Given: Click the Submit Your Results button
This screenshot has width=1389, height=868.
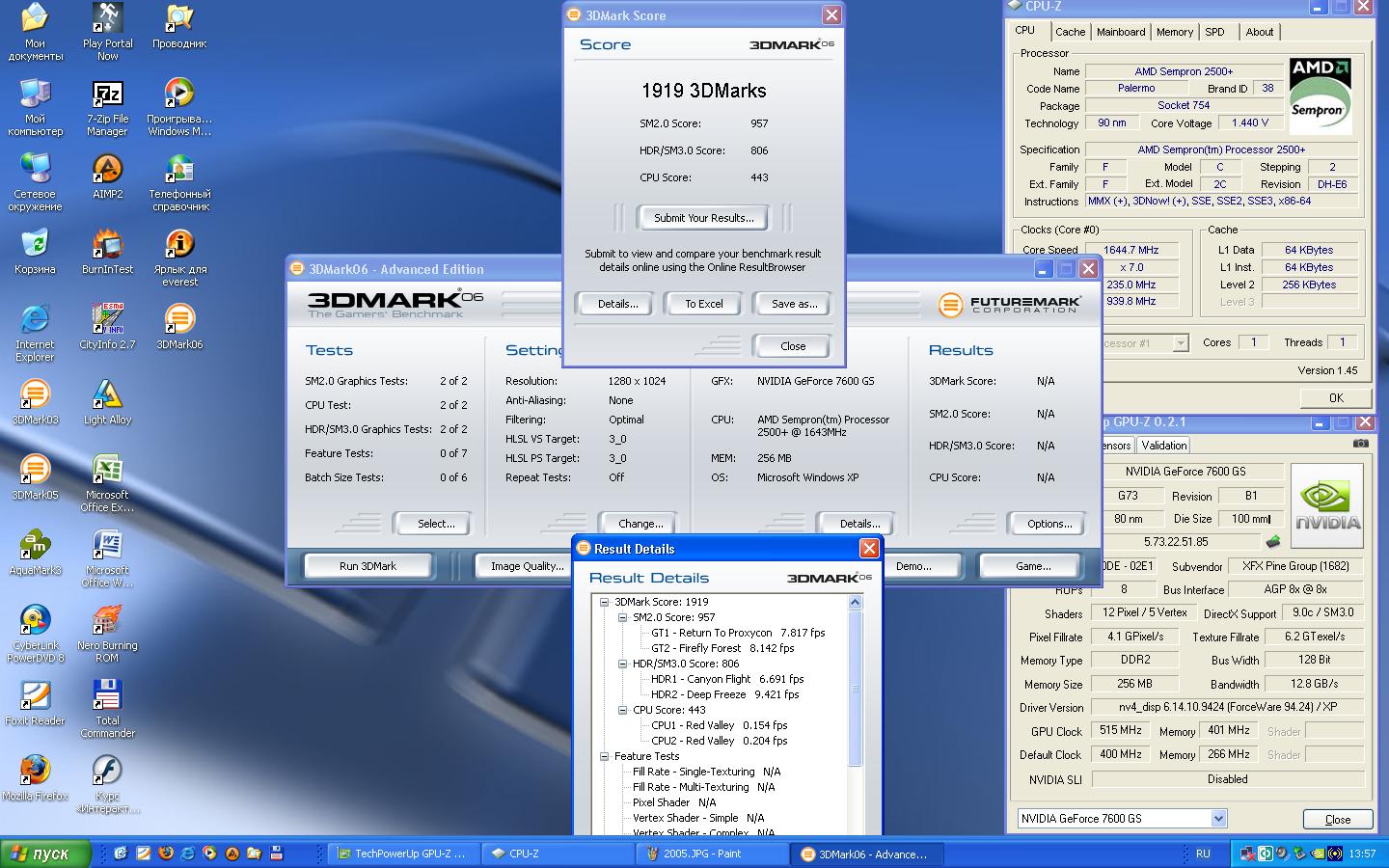Looking at the screenshot, I should click(x=704, y=218).
